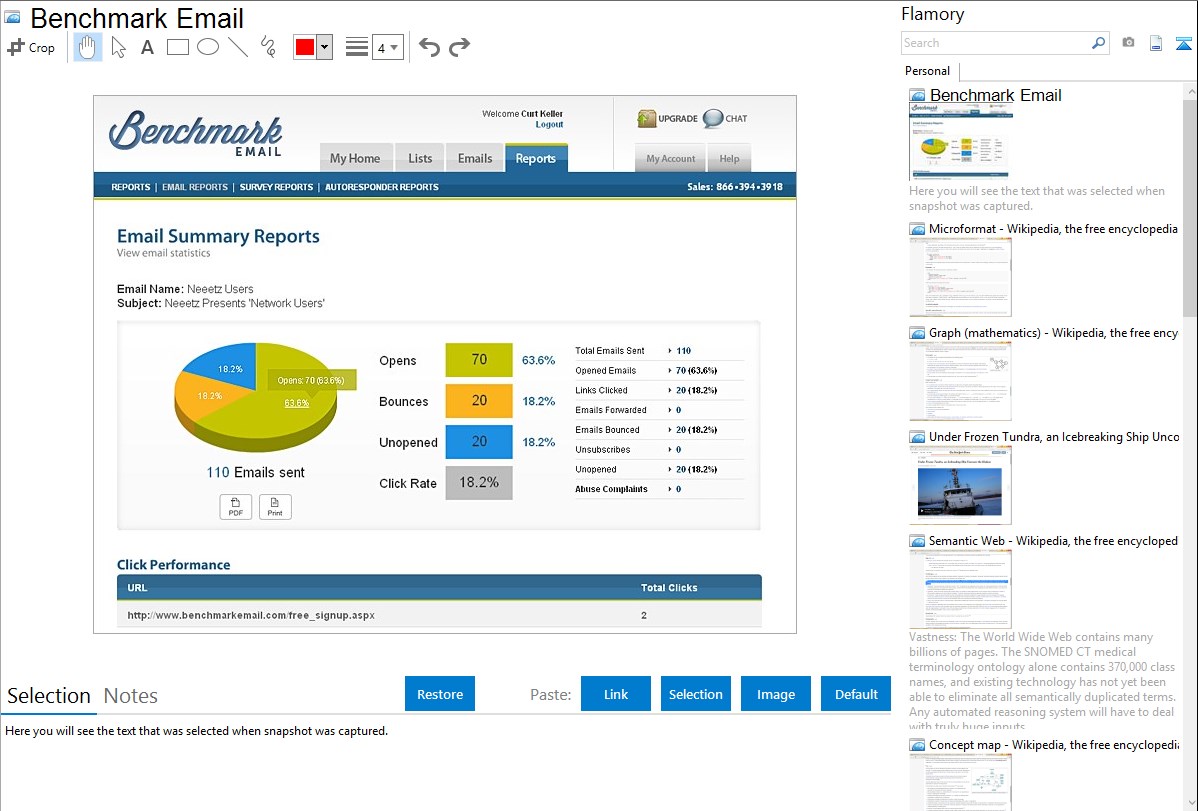1198x811 pixels.
Task: Open the Survey Reports submenu item
Action: pos(277,187)
